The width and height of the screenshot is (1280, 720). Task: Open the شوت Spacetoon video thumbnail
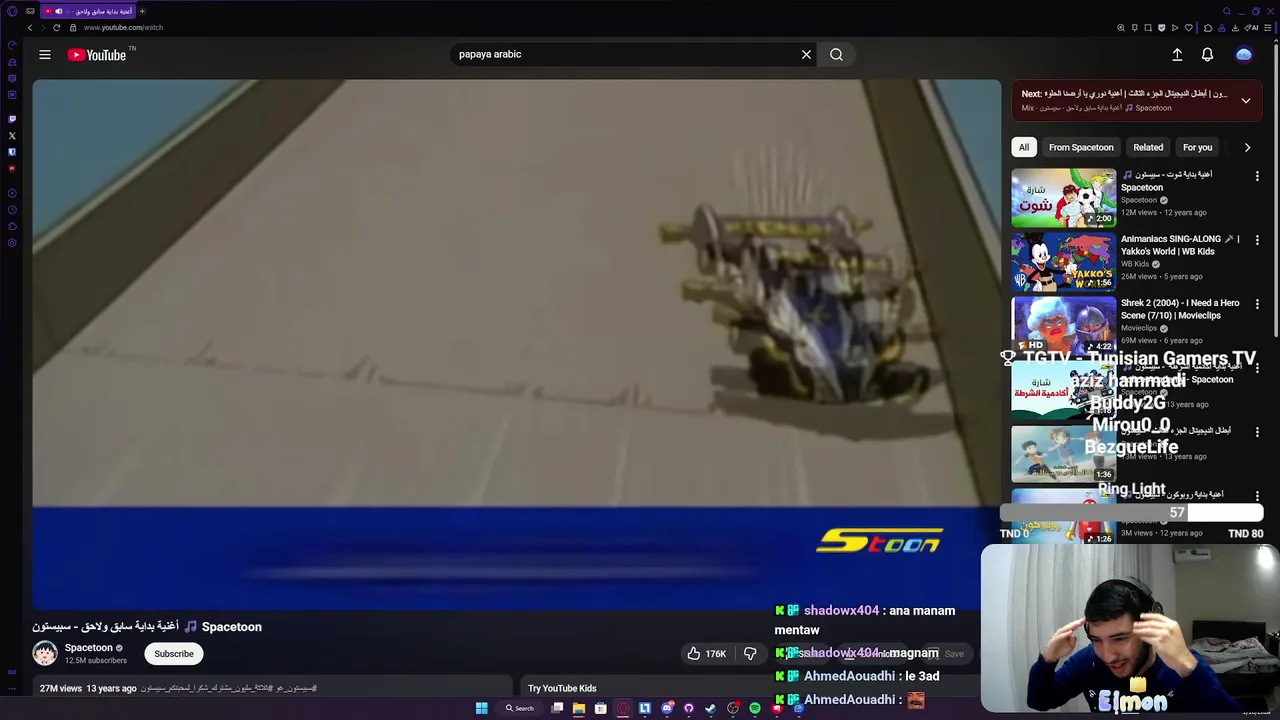[1063, 197]
